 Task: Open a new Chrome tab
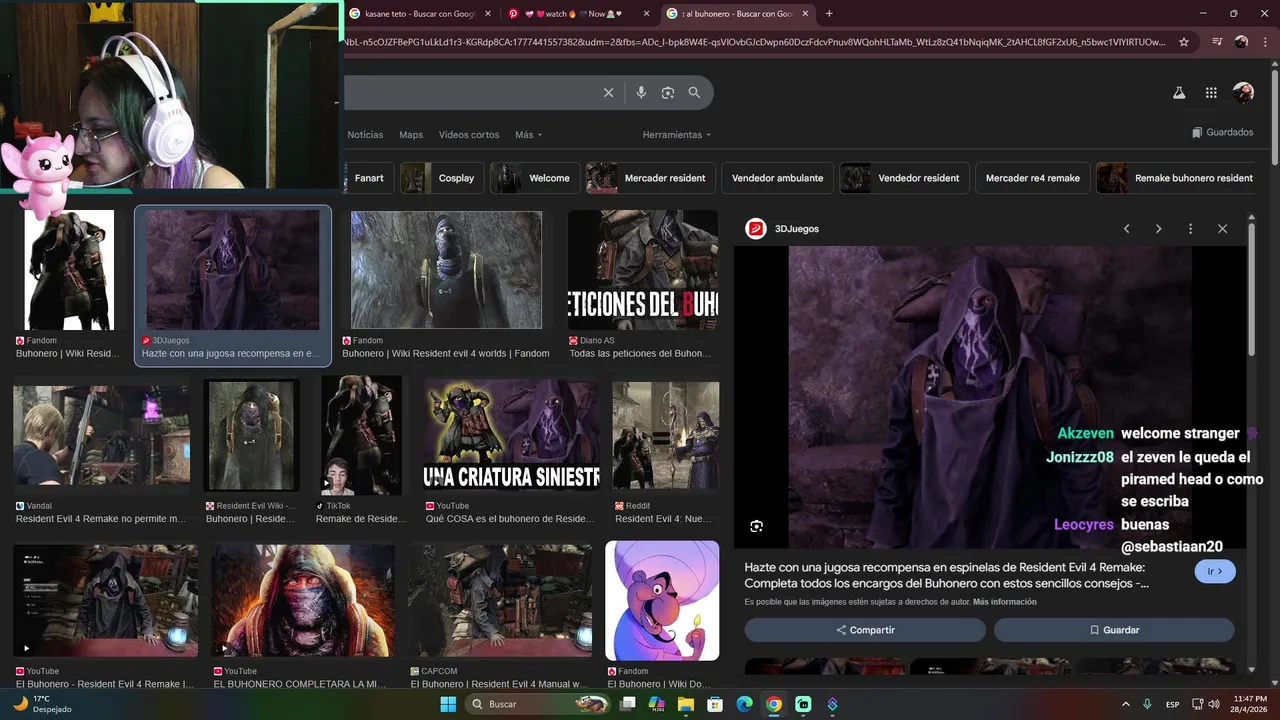tap(829, 14)
